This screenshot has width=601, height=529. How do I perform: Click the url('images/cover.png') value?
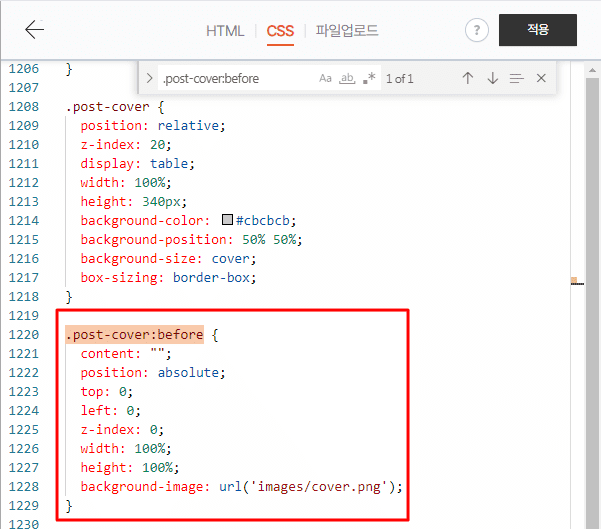[x=307, y=487]
